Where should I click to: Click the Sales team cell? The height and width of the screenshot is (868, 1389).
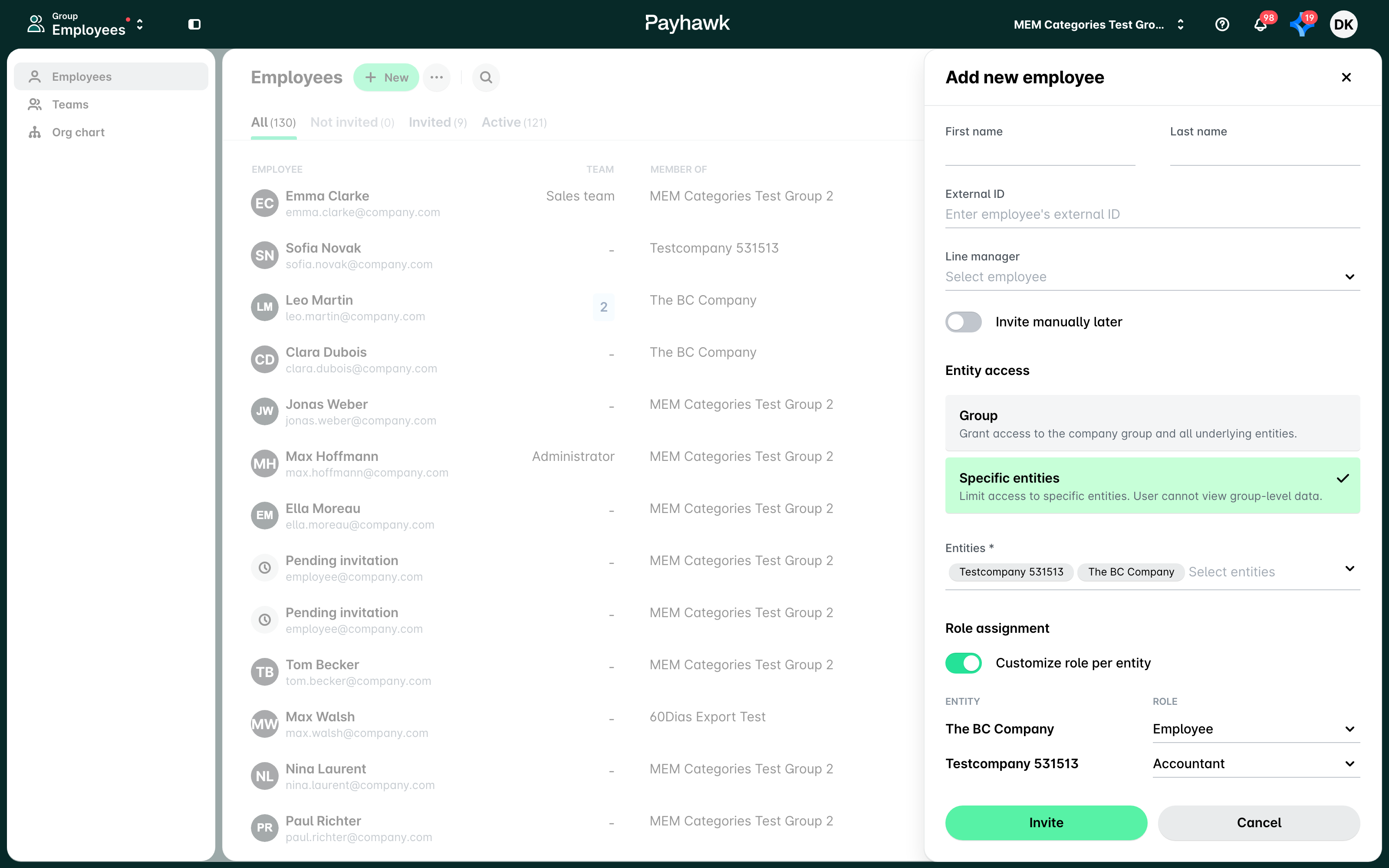coord(580,196)
